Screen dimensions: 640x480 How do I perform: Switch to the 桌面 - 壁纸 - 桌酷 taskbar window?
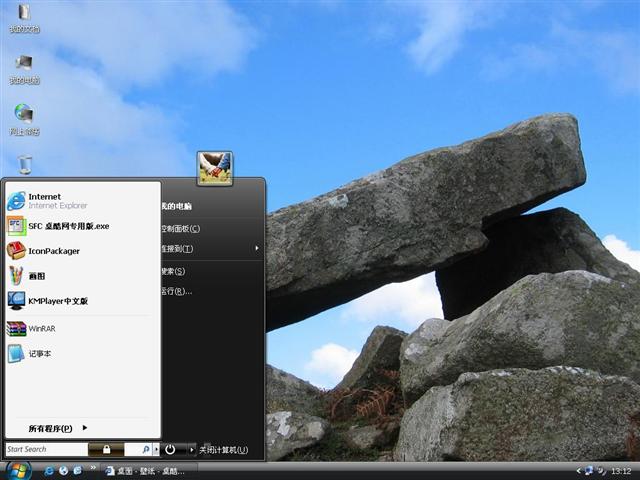click(149, 471)
